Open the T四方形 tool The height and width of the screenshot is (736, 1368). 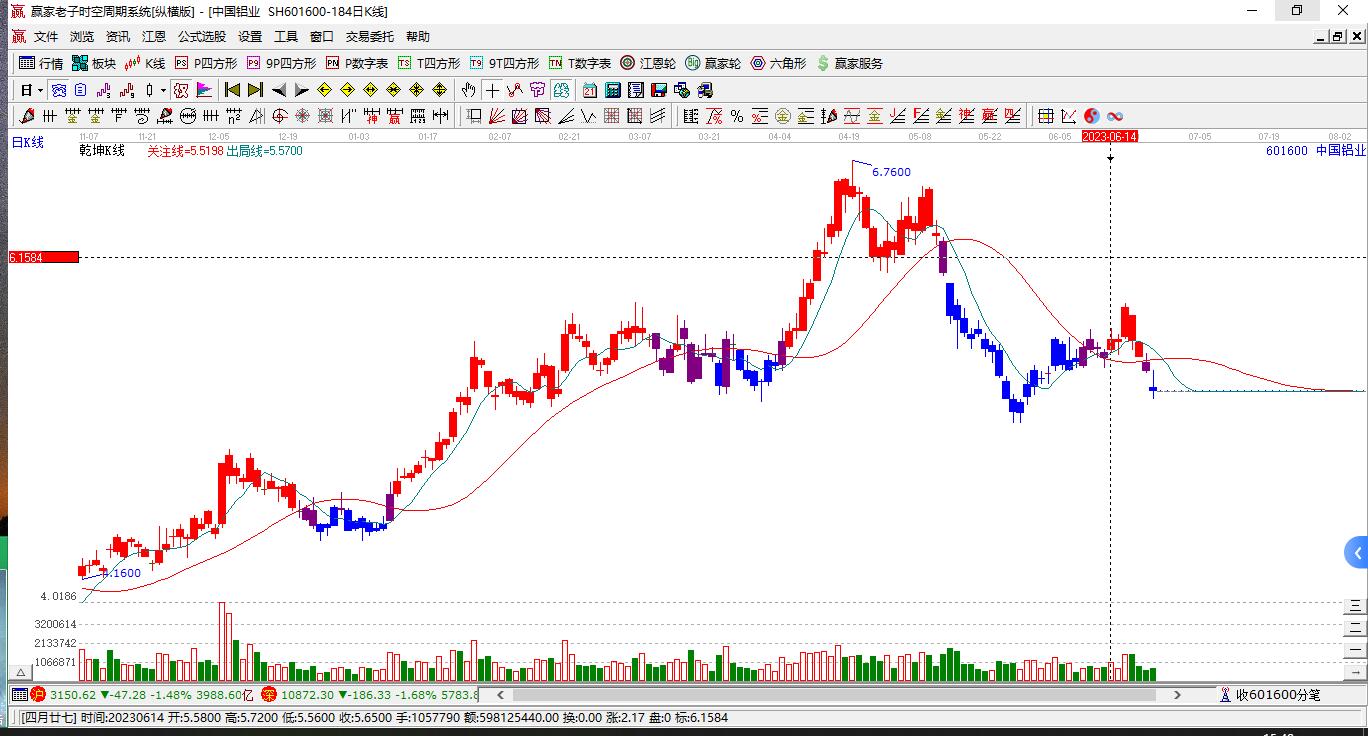429,63
